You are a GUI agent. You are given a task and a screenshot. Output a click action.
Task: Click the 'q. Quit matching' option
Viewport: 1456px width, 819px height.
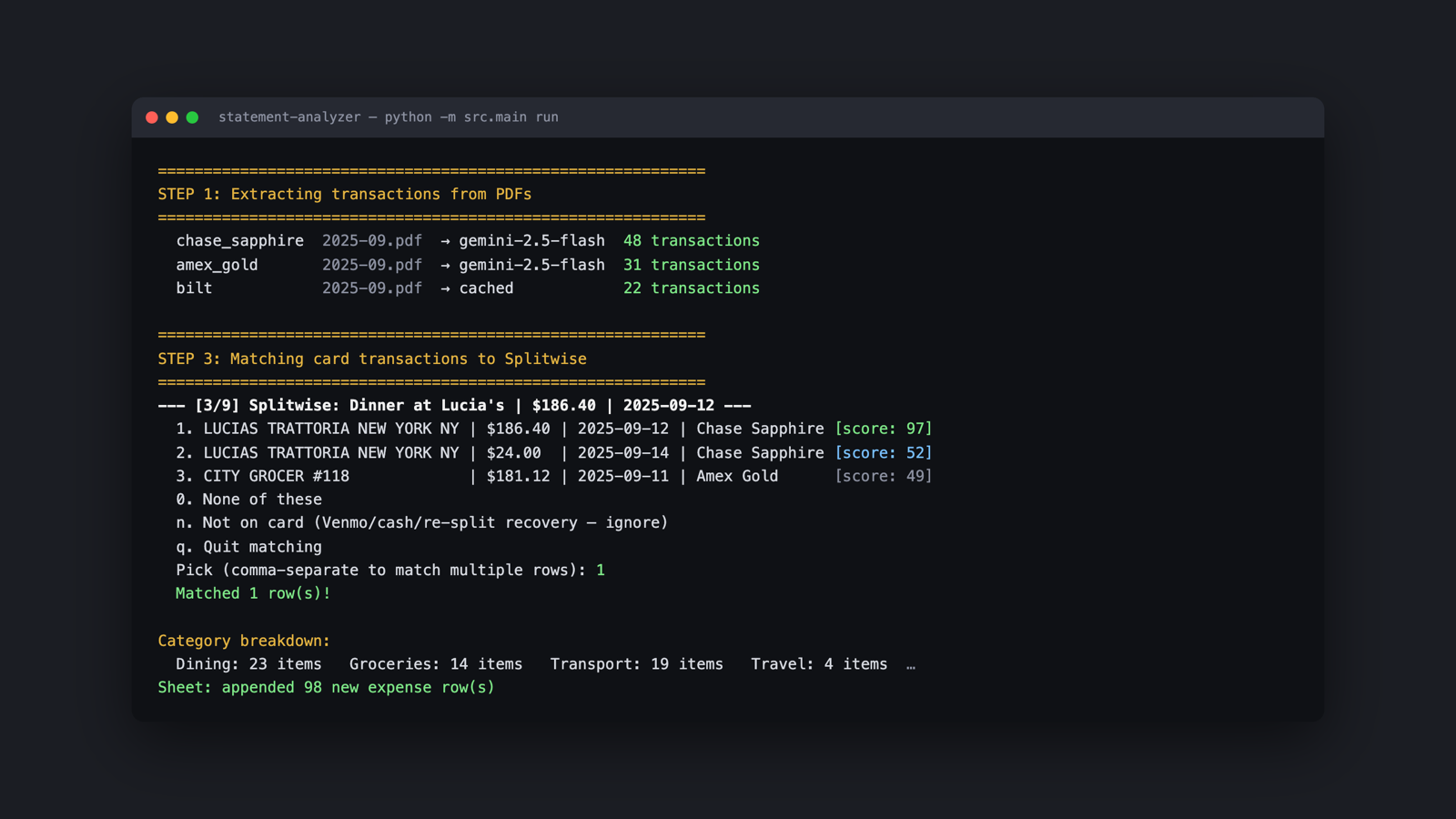[248, 547]
